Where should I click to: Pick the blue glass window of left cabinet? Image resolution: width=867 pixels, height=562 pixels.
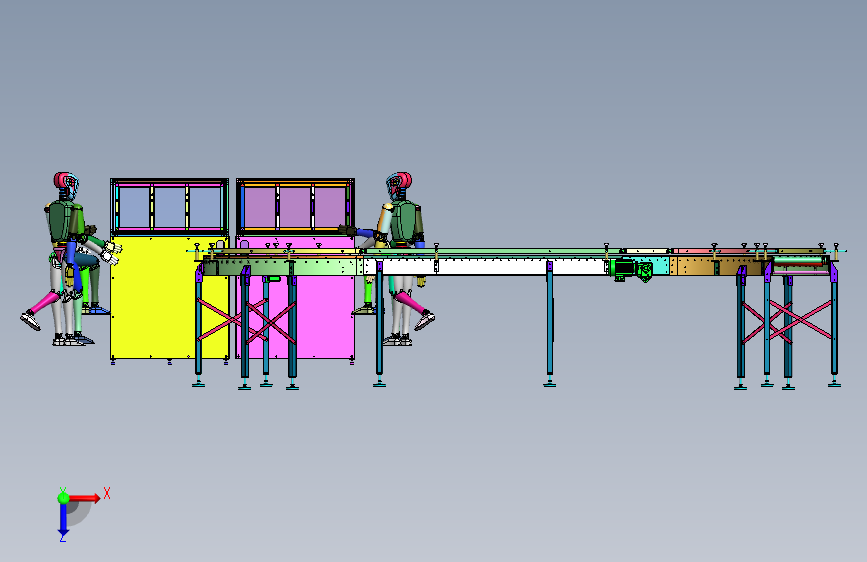click(170, 207)
